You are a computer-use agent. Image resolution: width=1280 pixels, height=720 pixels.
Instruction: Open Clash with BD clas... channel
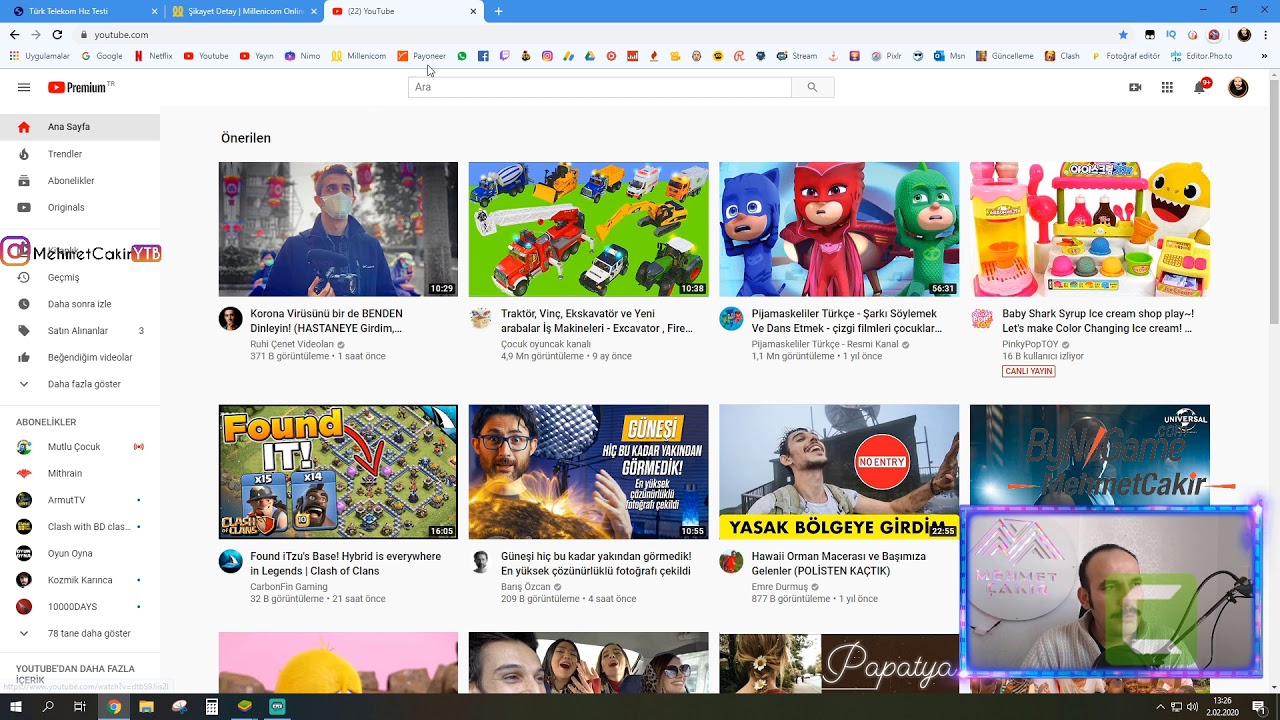pyautogui.click(x=80, y=527)
